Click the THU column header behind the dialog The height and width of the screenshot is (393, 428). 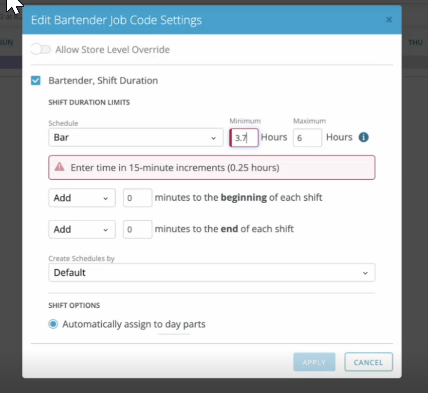click(415, 42)
